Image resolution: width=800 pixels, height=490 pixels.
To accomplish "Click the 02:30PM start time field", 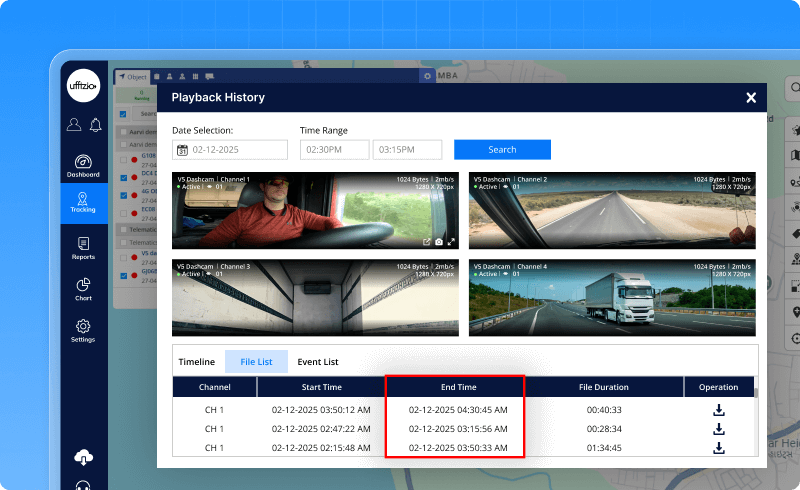I will coord(333,150).
